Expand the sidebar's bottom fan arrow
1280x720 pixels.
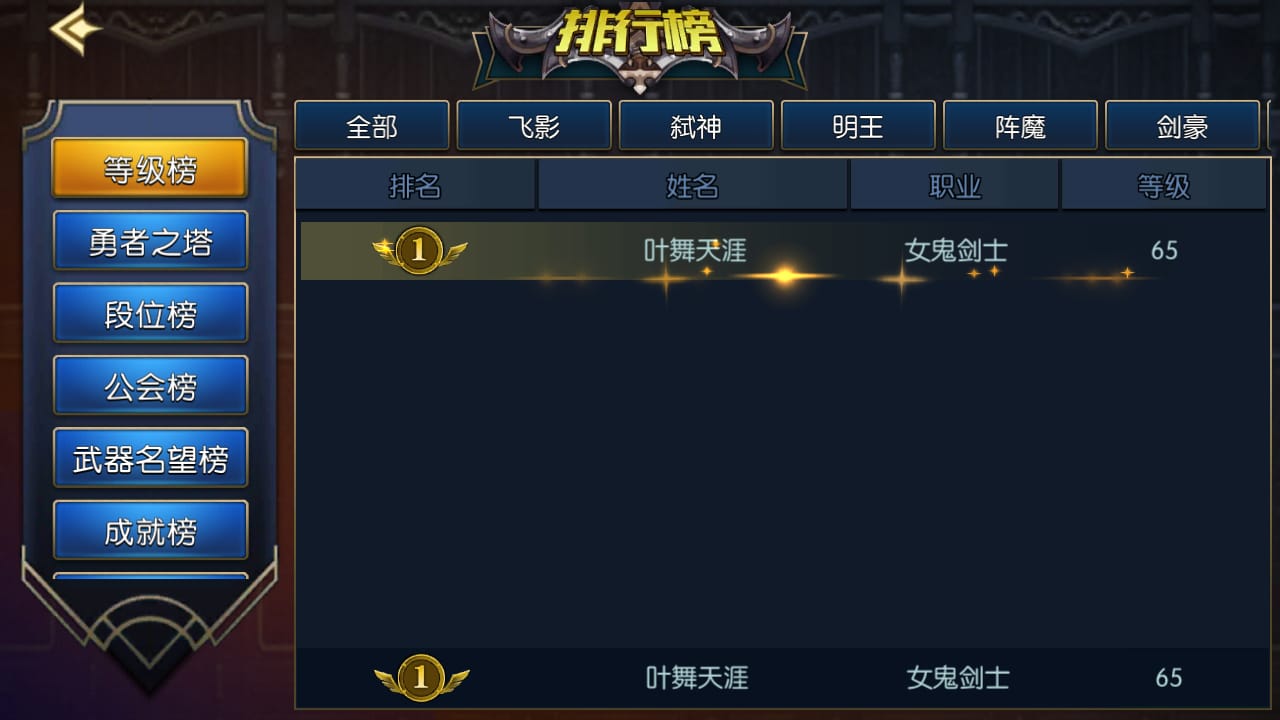[150, 638]
